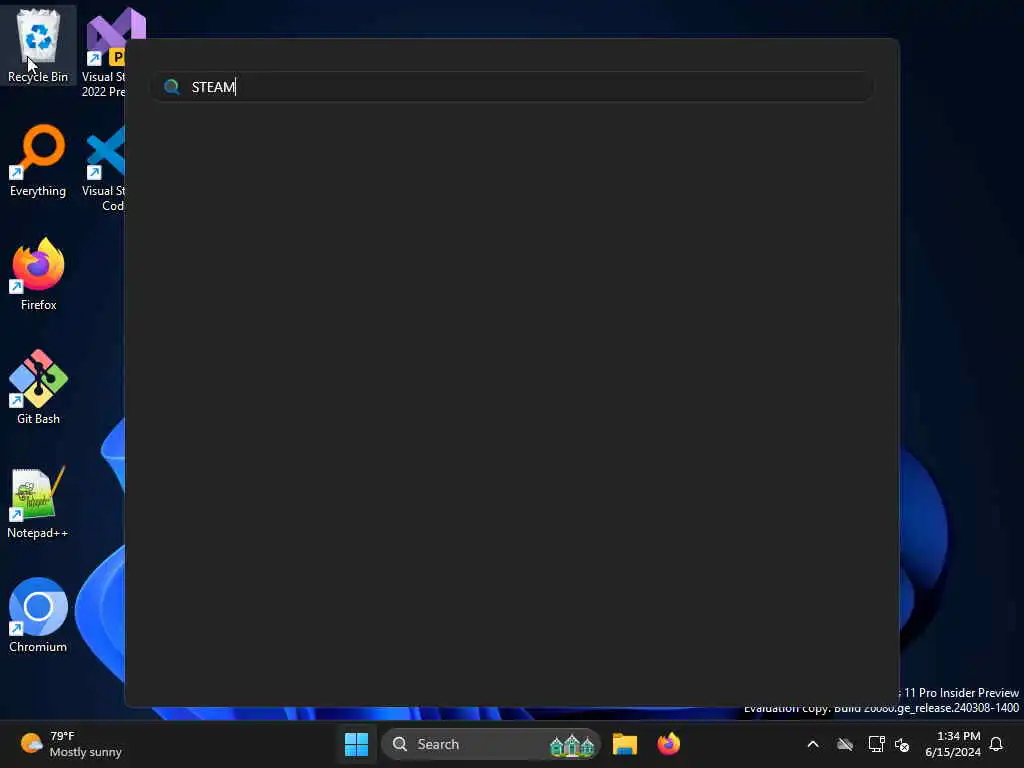Select the Firefox desktop shortcut

tap(38, 274)
